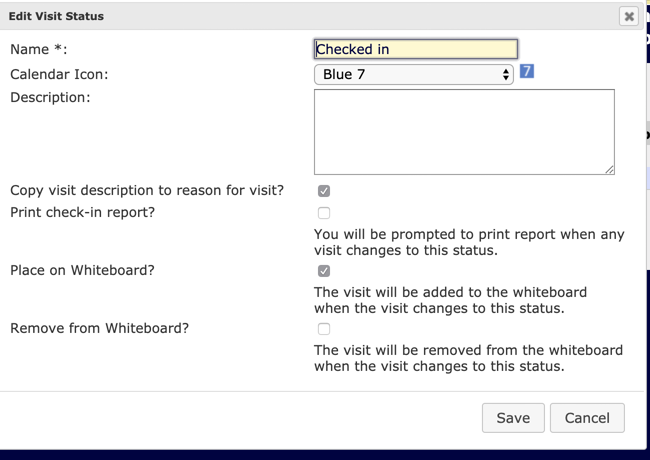Click the "Description:" label
The height and width of the screenshot is (460, 650).
50,97
